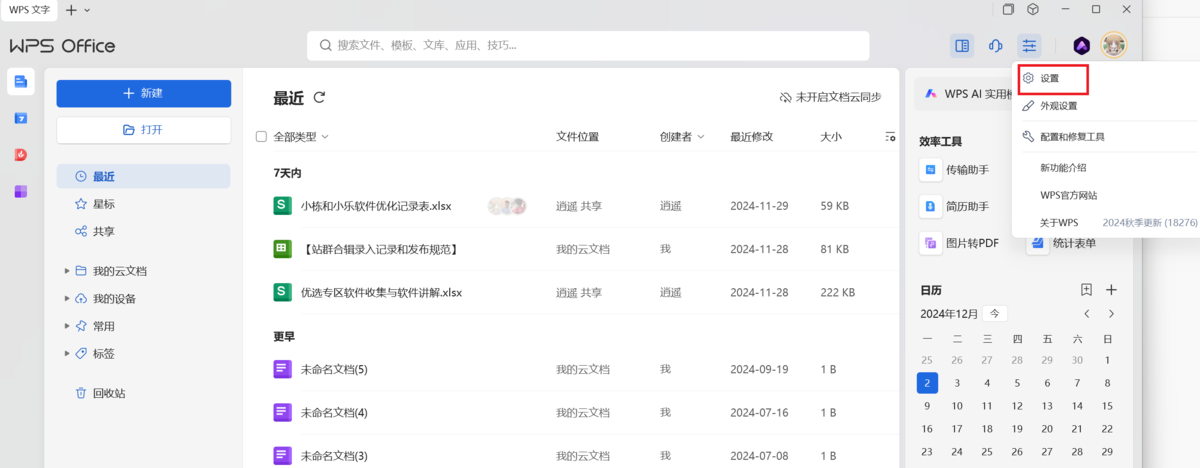This screenshot has height=468, width=1200.
Task: Jump to today with 今 button
Action: coord(995,313)
